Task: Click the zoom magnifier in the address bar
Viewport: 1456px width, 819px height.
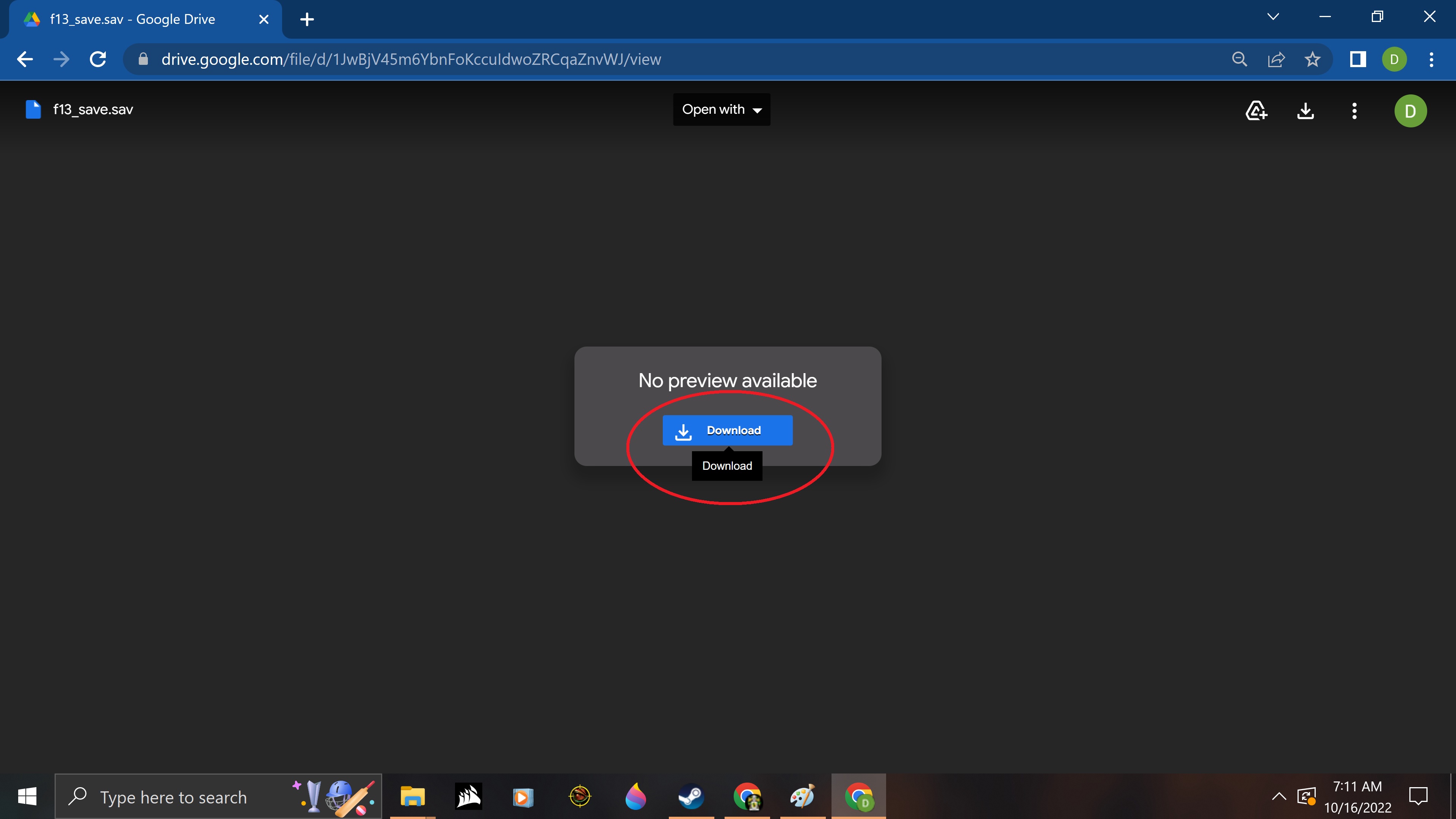Action: pyautogui.click(x=1239, y=60)
